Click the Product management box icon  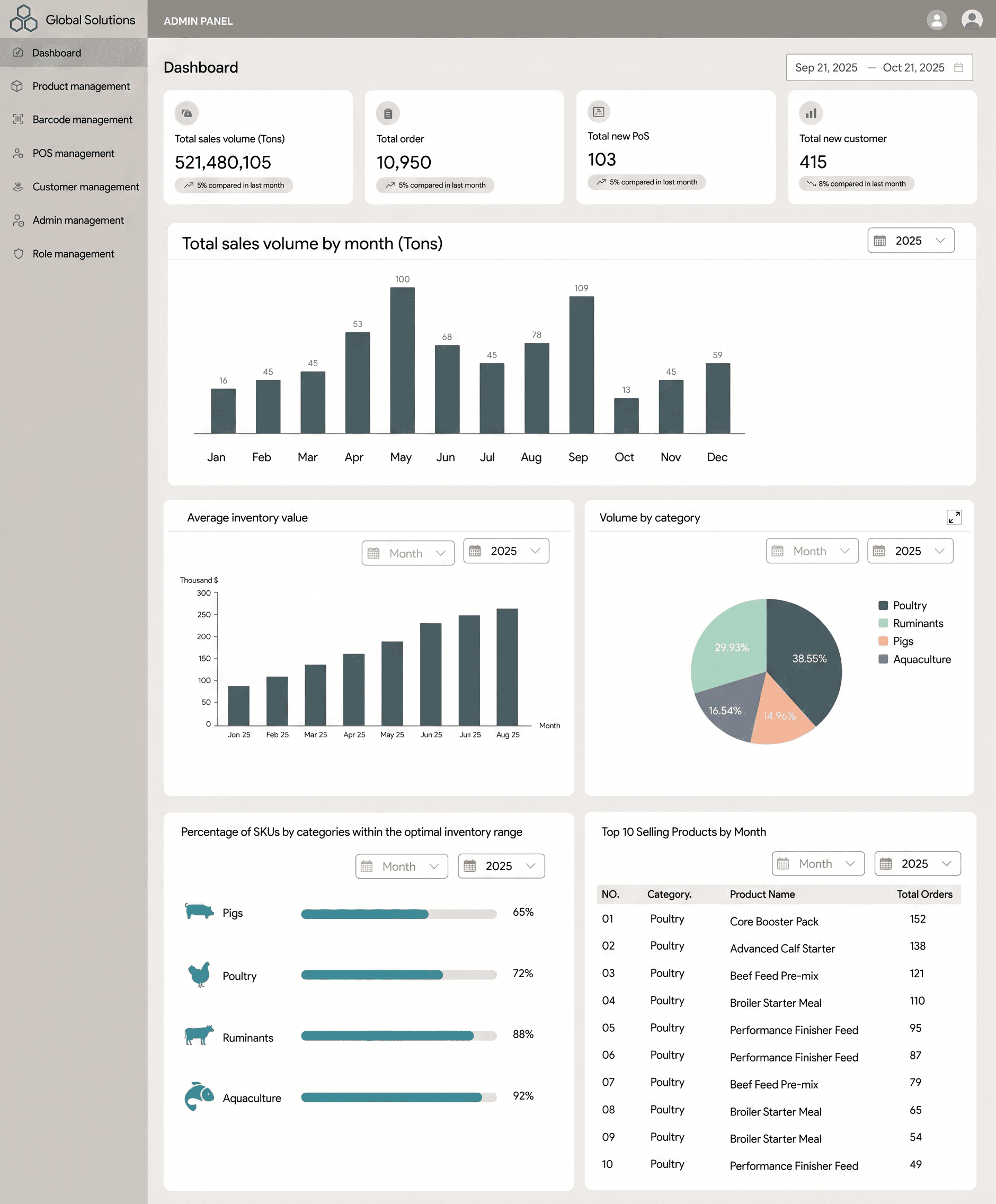(x=17, y=86)
